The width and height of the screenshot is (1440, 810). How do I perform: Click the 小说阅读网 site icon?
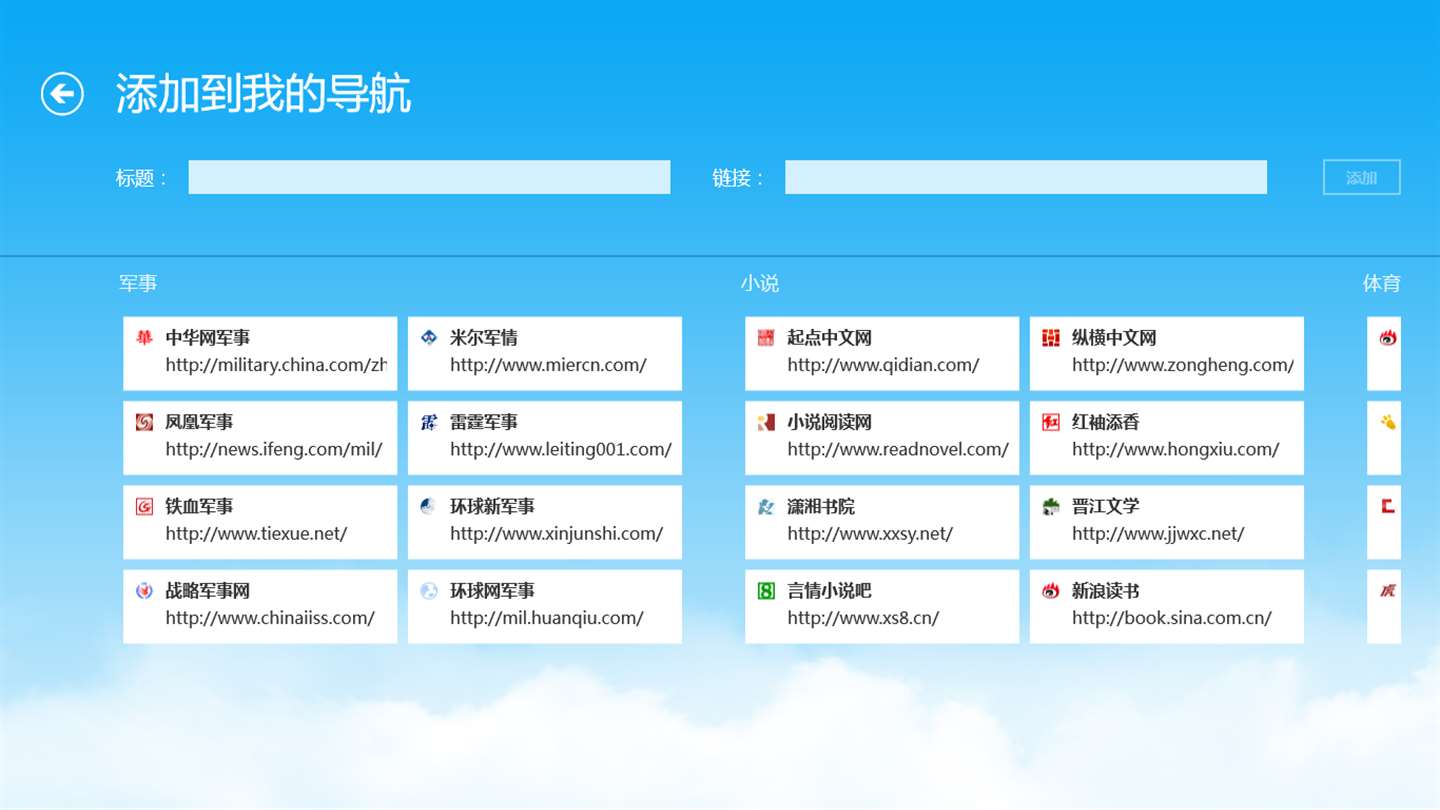click(766, 422)
